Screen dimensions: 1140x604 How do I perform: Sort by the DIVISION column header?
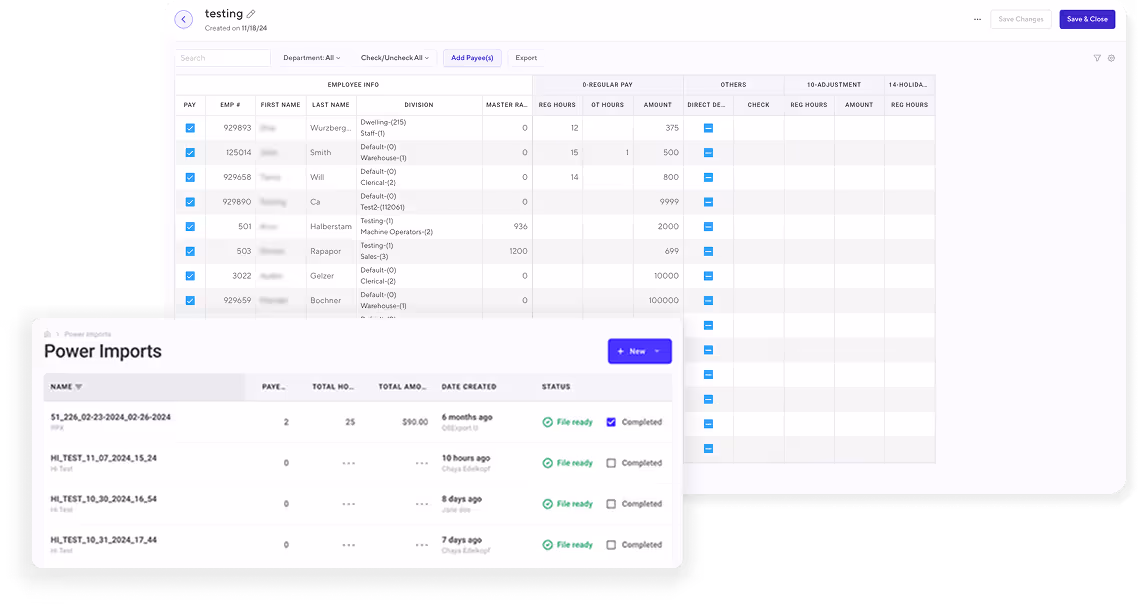coord(419,105)
